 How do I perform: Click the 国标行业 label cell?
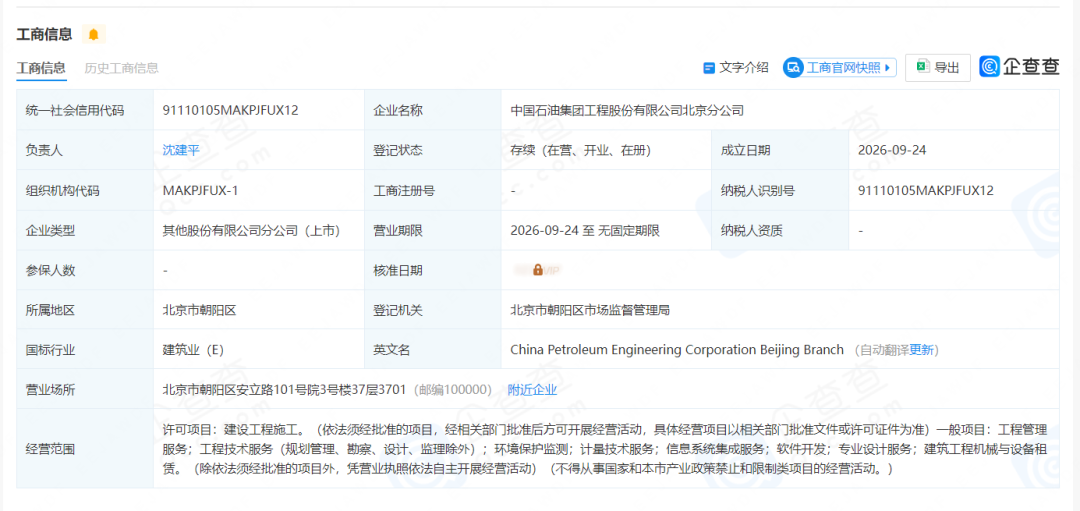tap(85, 350)
